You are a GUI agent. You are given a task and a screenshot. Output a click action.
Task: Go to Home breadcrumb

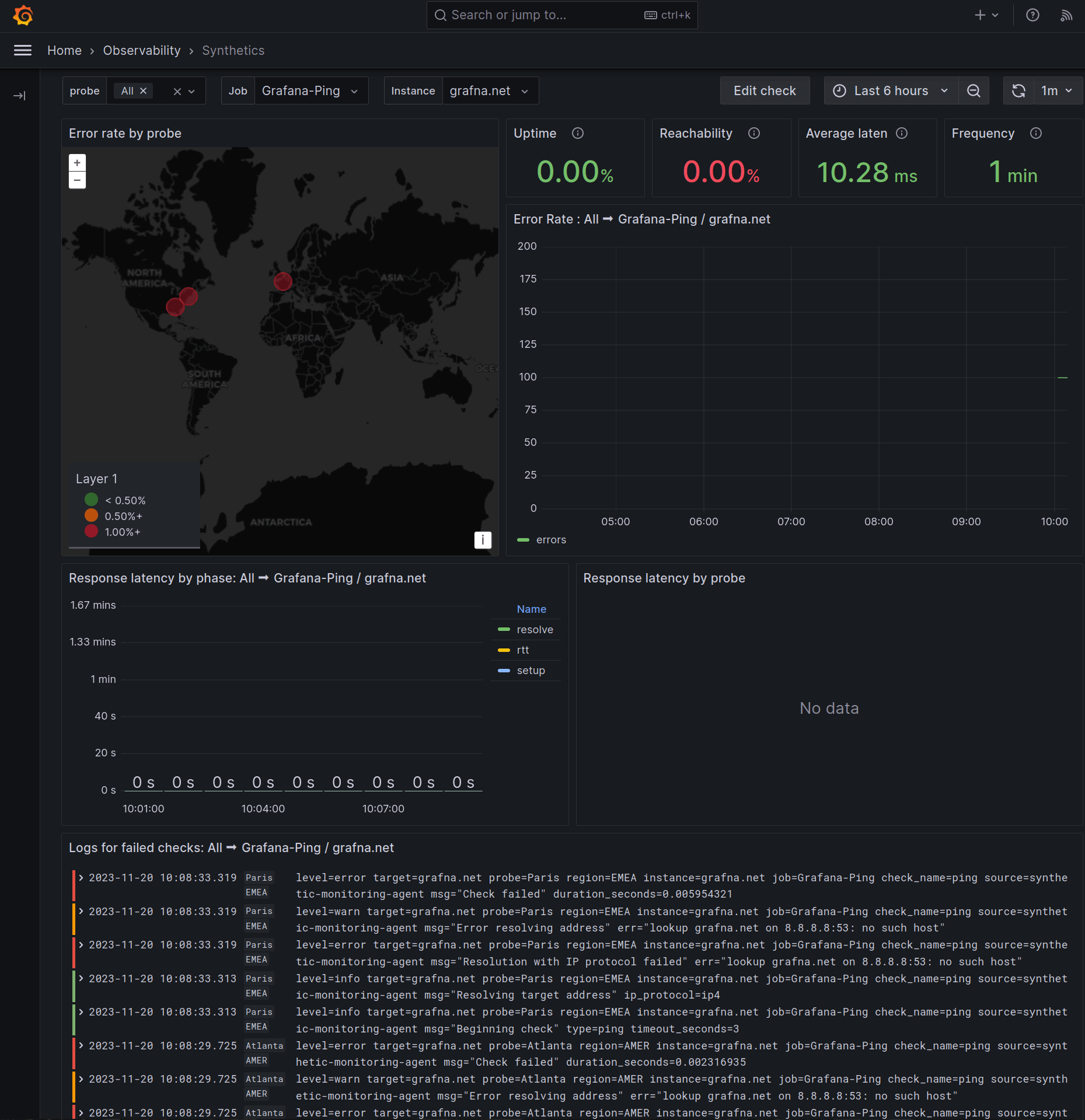(x=64, y=51)
